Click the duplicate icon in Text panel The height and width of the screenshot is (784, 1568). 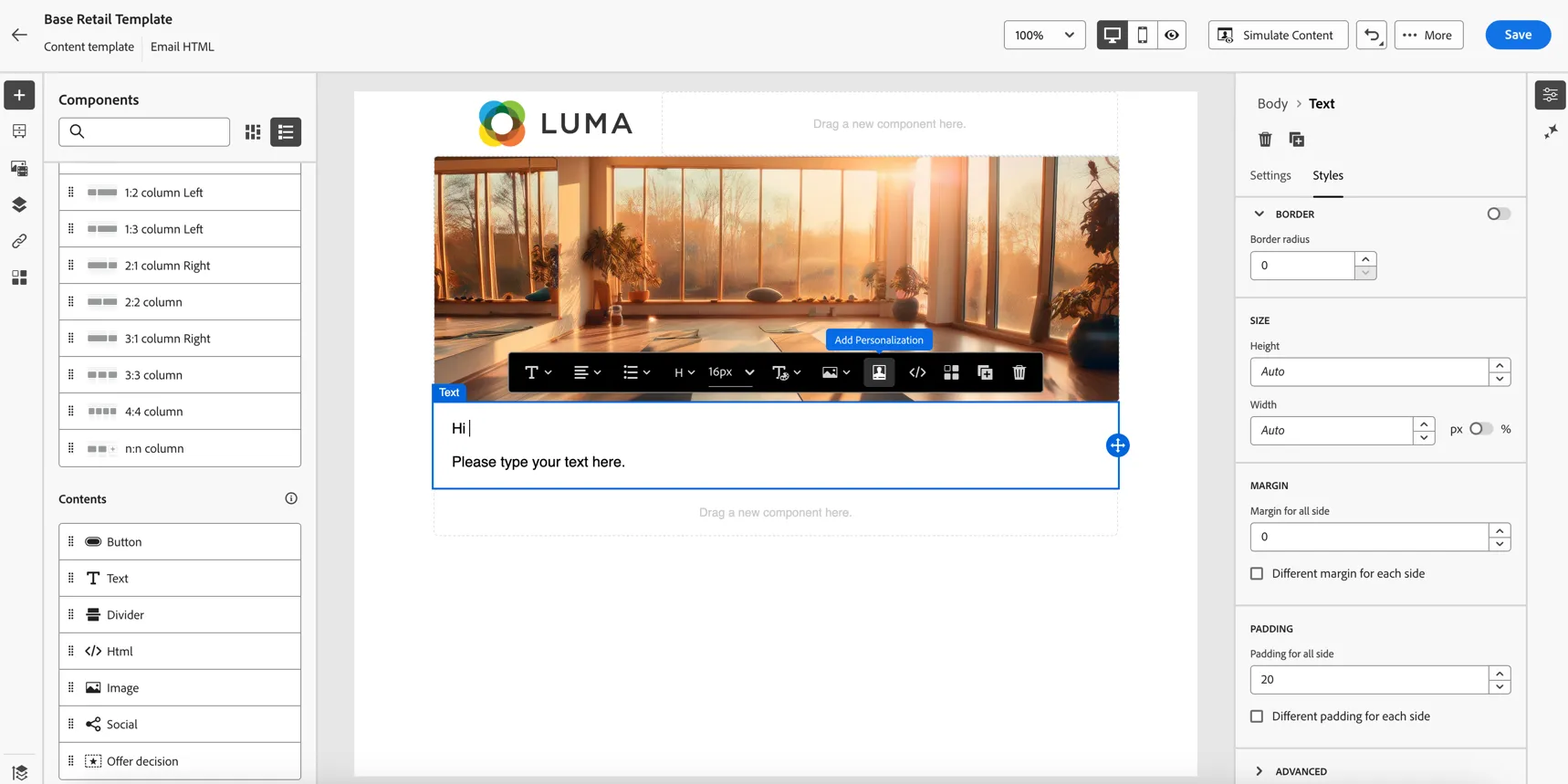click(x=1297, y=140)
